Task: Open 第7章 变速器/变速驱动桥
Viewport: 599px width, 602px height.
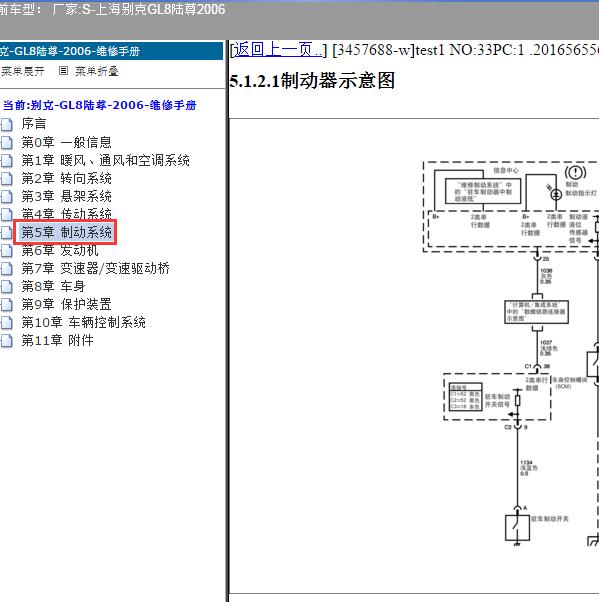Action: click(x=96, y=268)
